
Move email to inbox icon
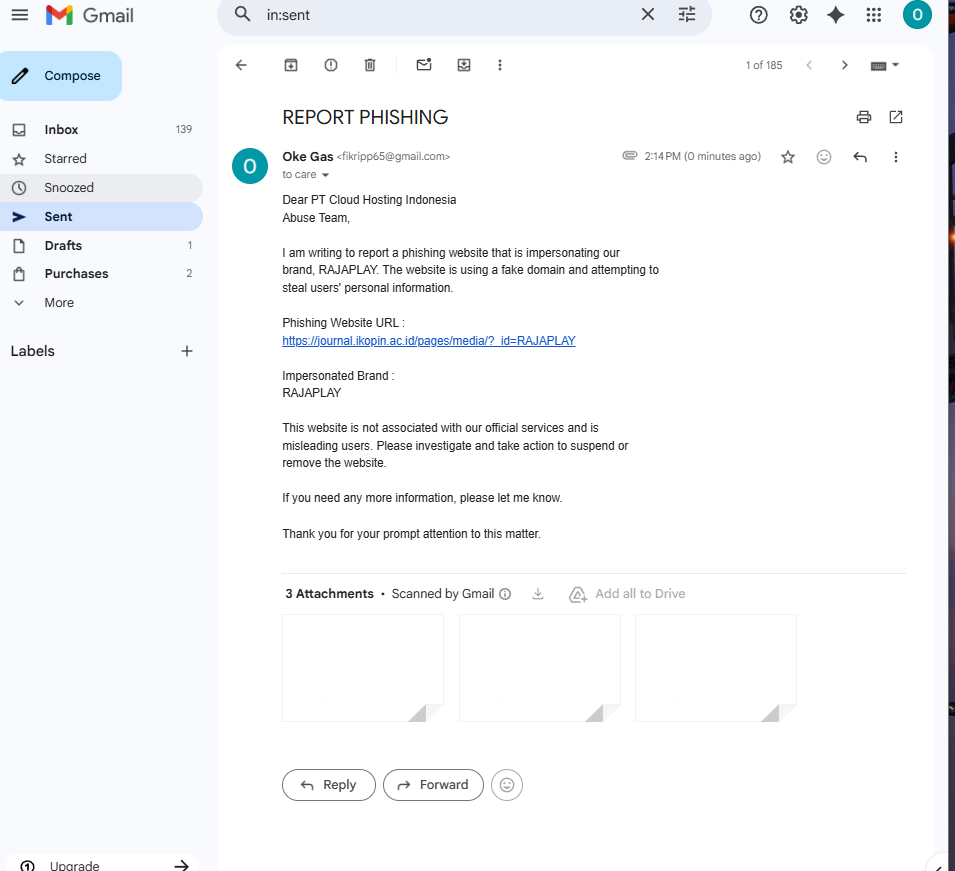coord(463,65)
